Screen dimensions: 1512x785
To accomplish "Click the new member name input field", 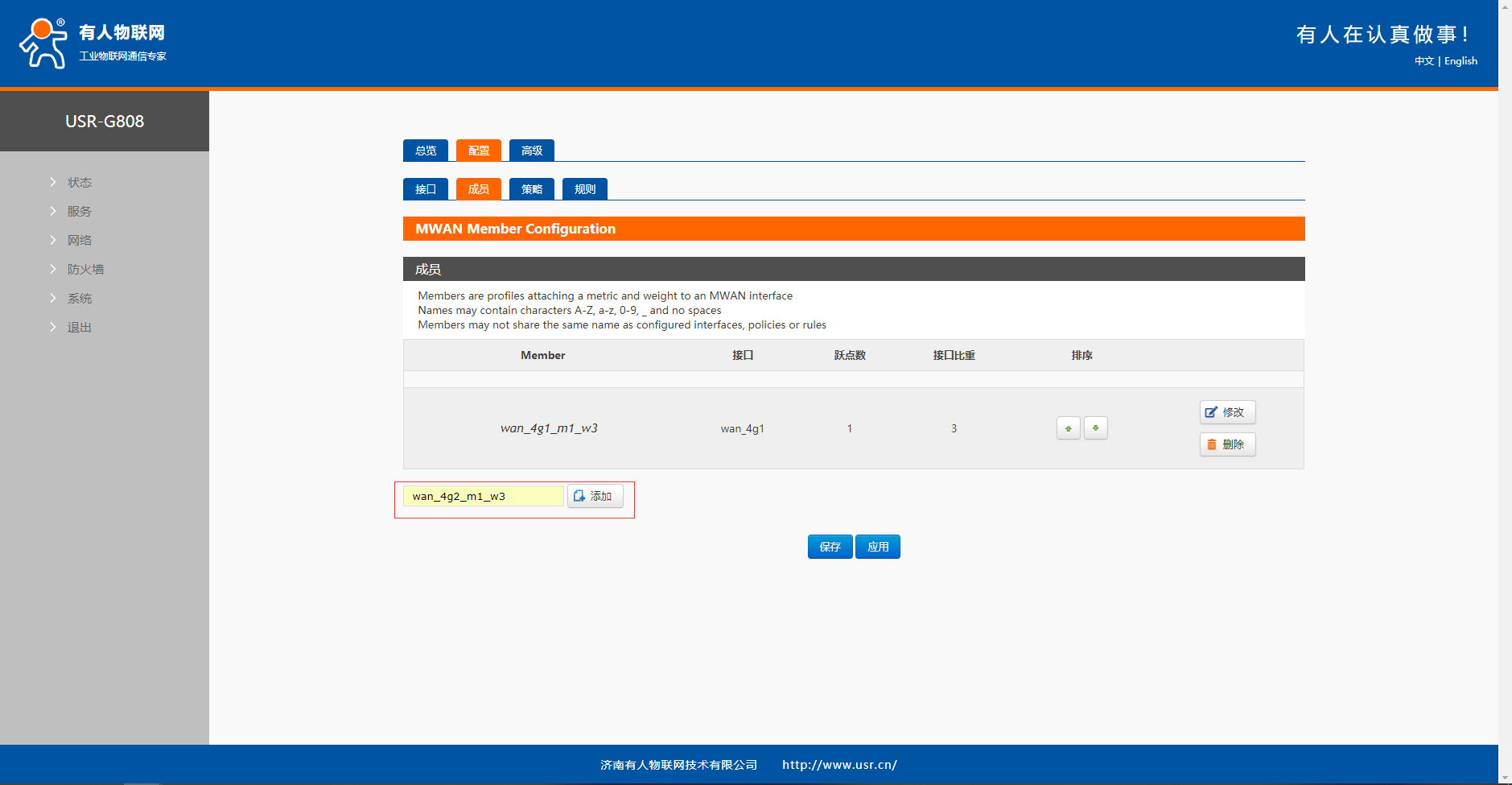I will click(x=483, y=496).
